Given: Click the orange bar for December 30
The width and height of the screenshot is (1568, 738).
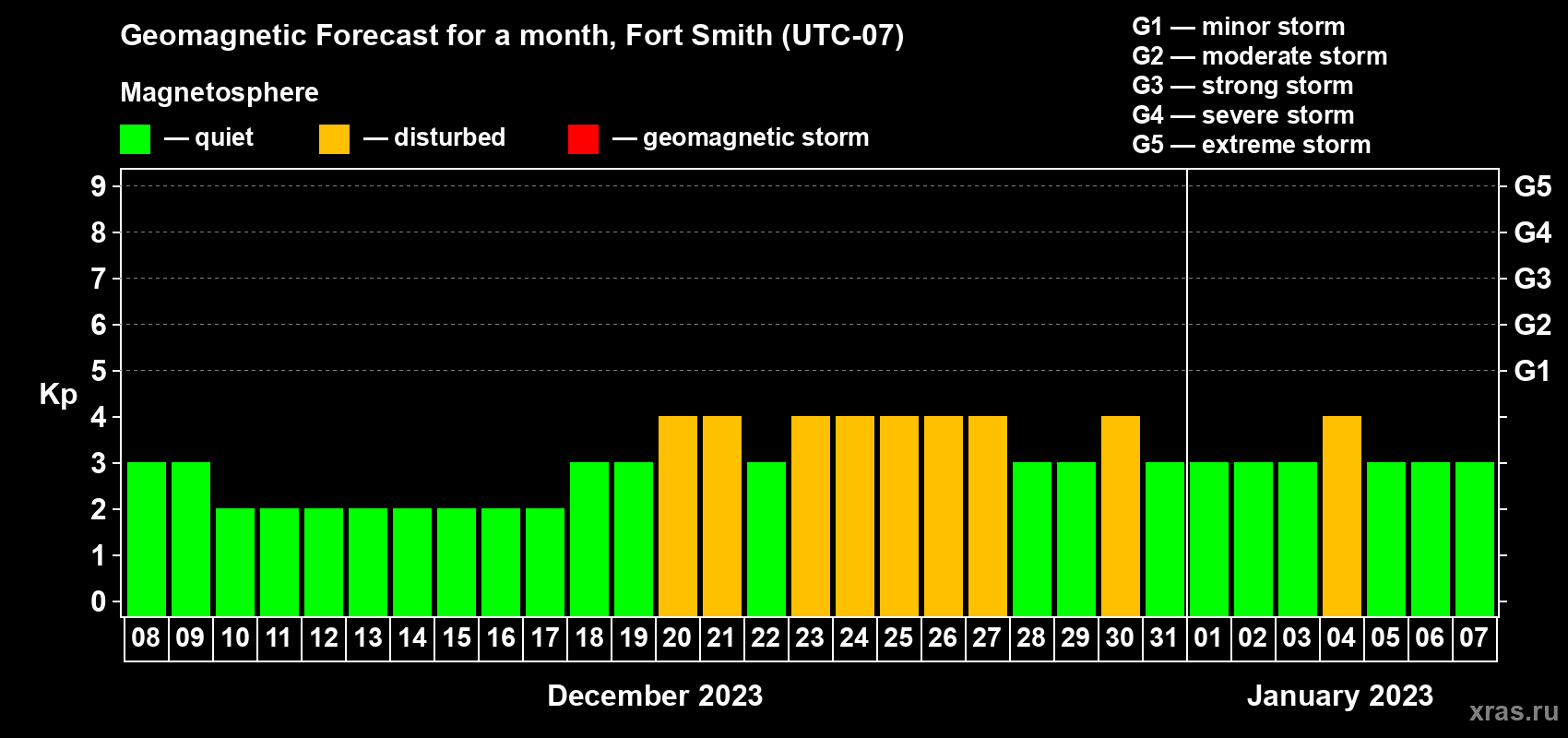Looking at the screenshot, I should (x=1121, y=516).
